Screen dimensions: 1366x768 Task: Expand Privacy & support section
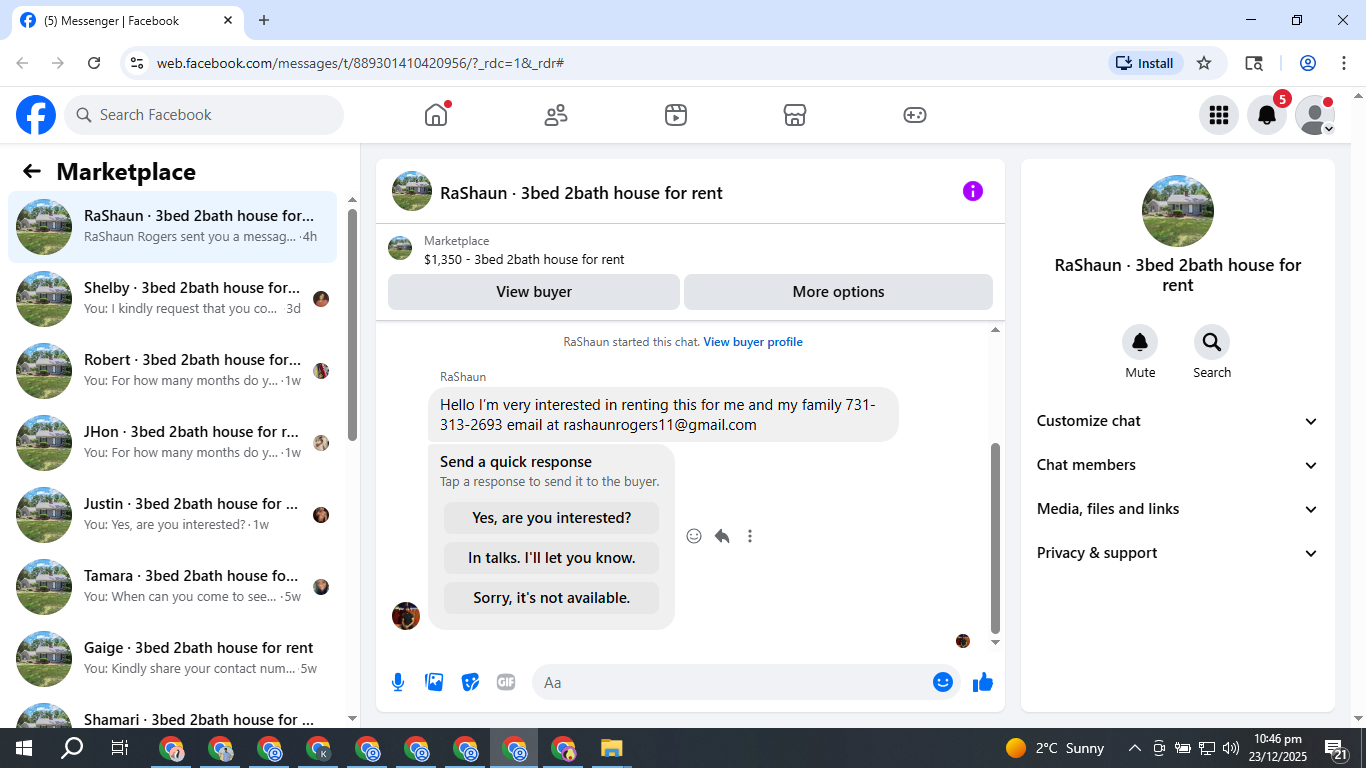1178,553
